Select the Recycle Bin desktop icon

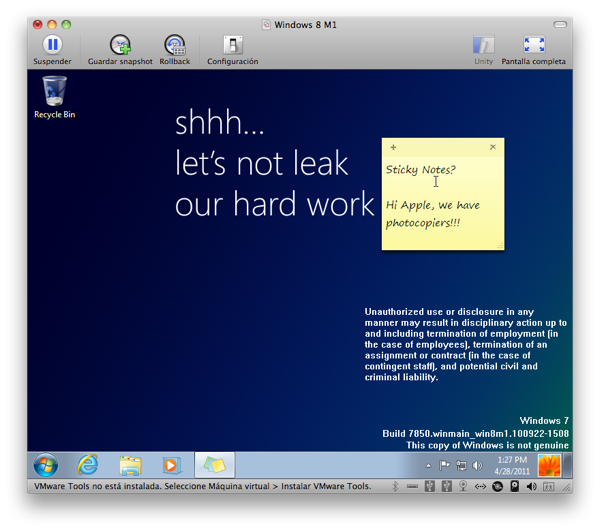(54, 97)
